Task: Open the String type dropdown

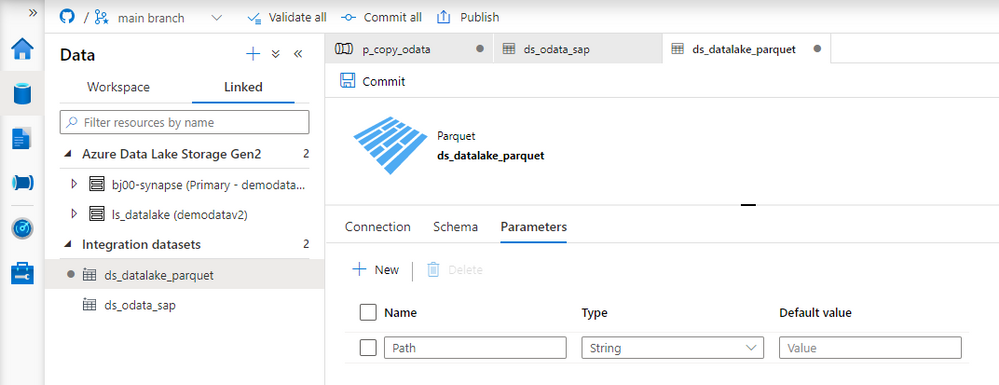Action: pos(672,348)
